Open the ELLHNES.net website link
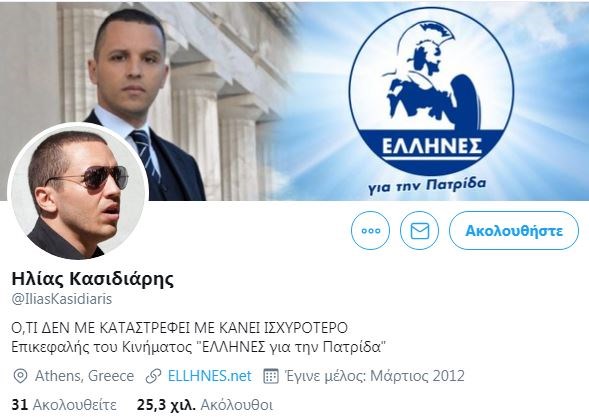The image size is (589, 419). [210, 376]
